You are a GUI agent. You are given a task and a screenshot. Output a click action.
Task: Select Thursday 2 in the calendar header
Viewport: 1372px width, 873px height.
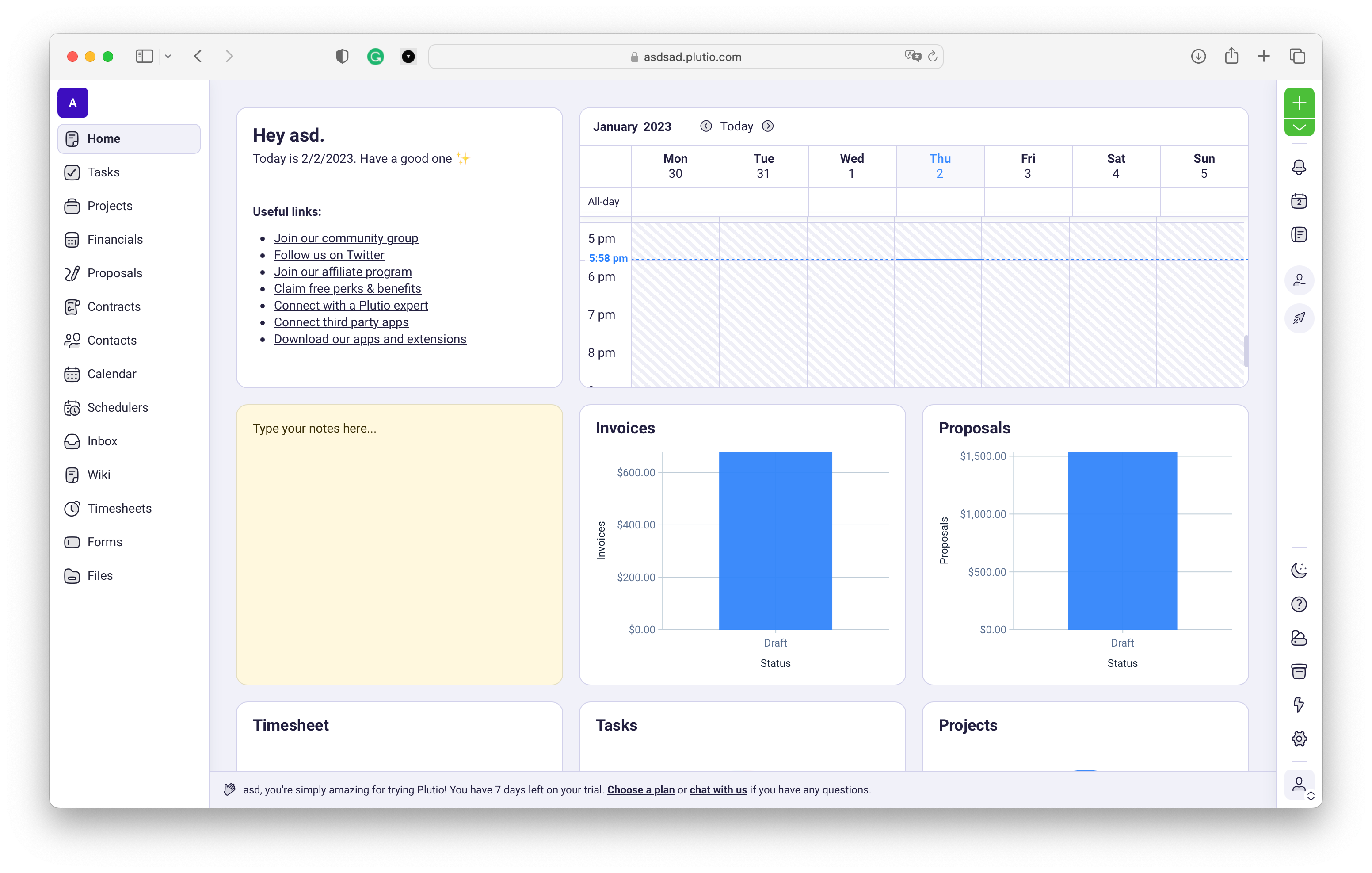(940, 166)
